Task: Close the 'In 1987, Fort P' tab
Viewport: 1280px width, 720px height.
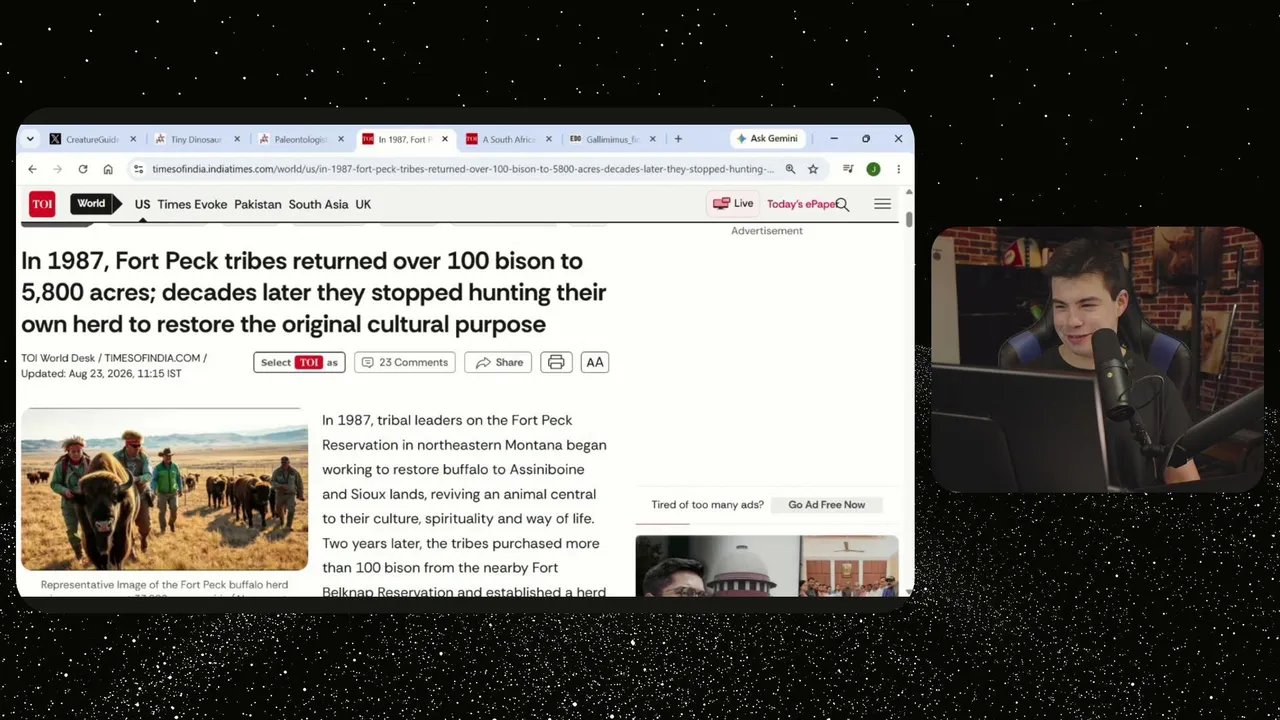Action: (444, 139)
